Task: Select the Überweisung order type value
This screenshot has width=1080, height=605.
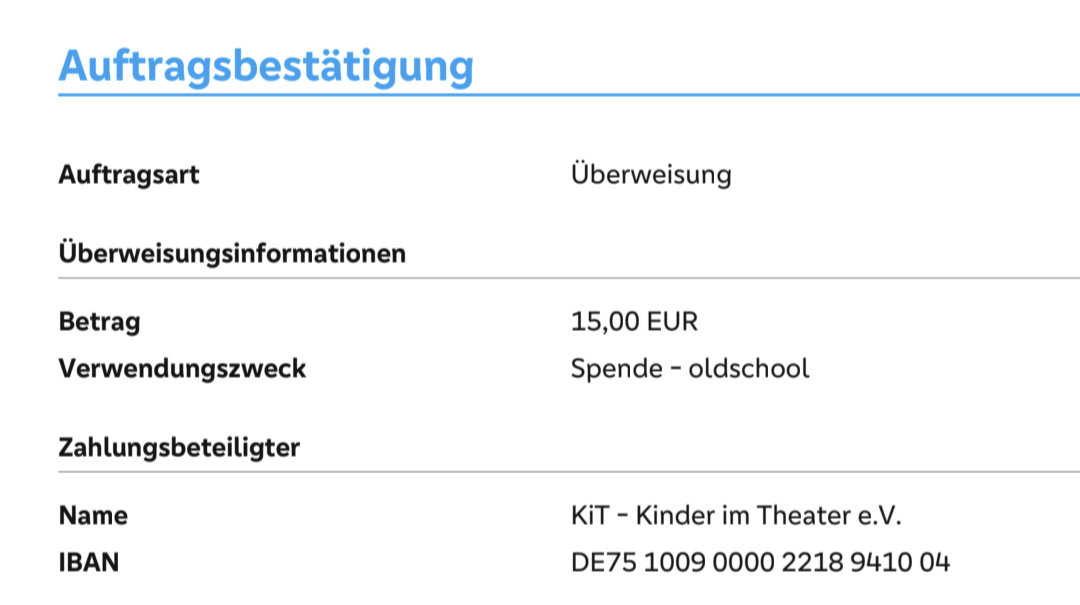Action: tap(651, 175)
